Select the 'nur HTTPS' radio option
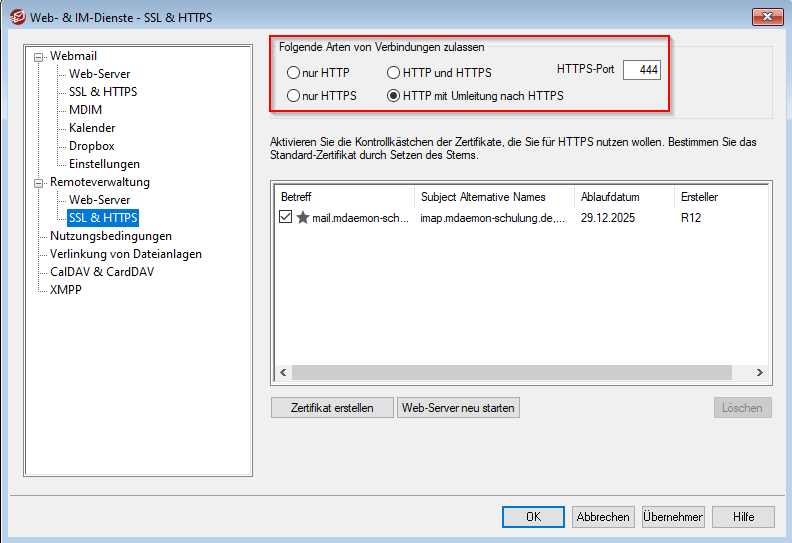792x543 pixels. (x=293, y=96)
